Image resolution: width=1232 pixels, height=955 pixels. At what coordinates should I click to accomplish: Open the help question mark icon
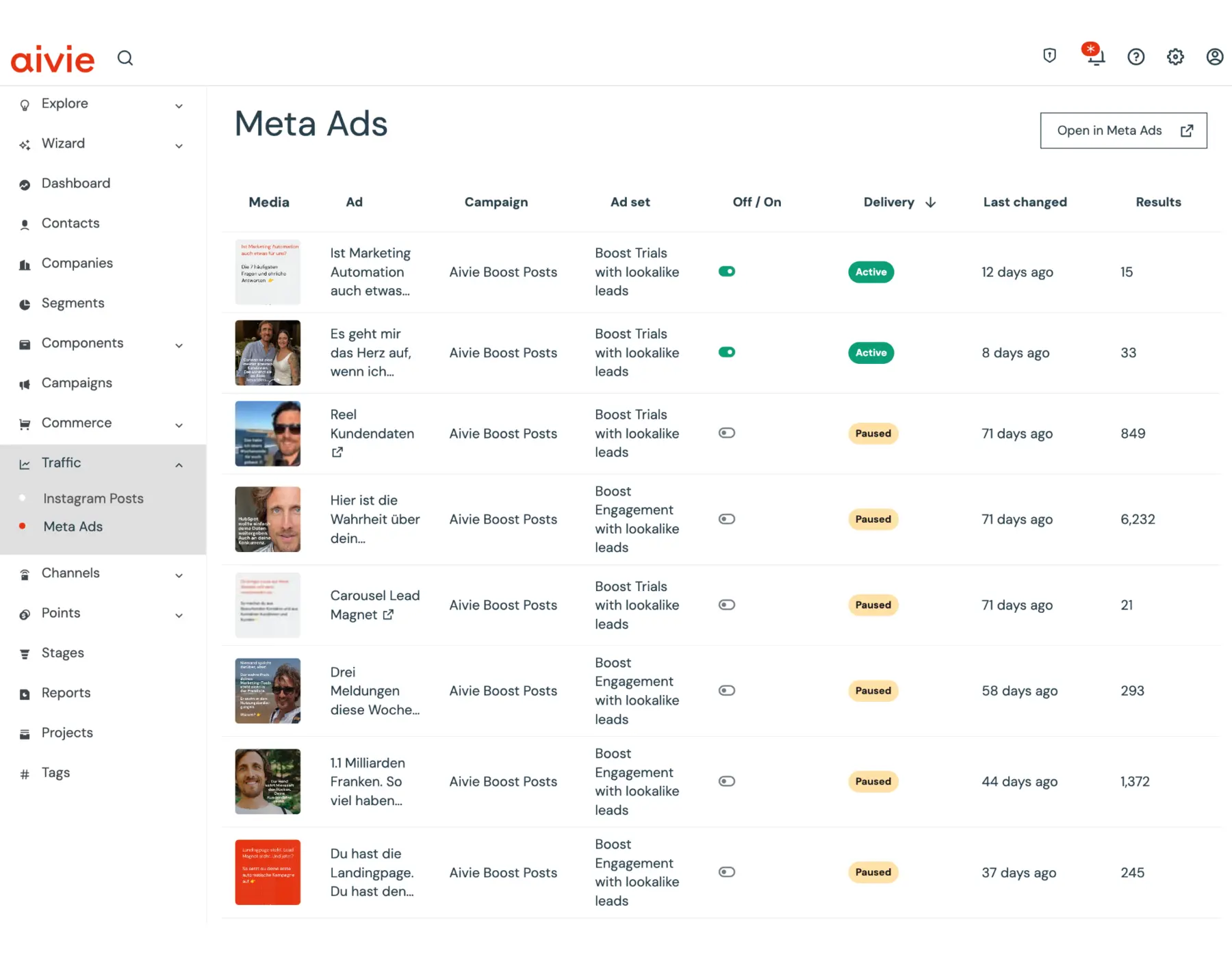click(1135, 57)
